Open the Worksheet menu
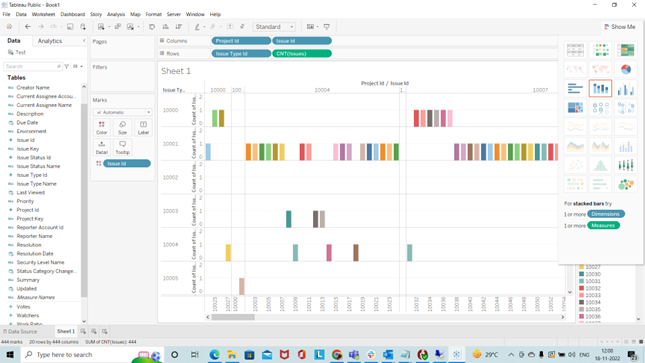This screenshot has height=363, width=645. click(x=43, y=14)
